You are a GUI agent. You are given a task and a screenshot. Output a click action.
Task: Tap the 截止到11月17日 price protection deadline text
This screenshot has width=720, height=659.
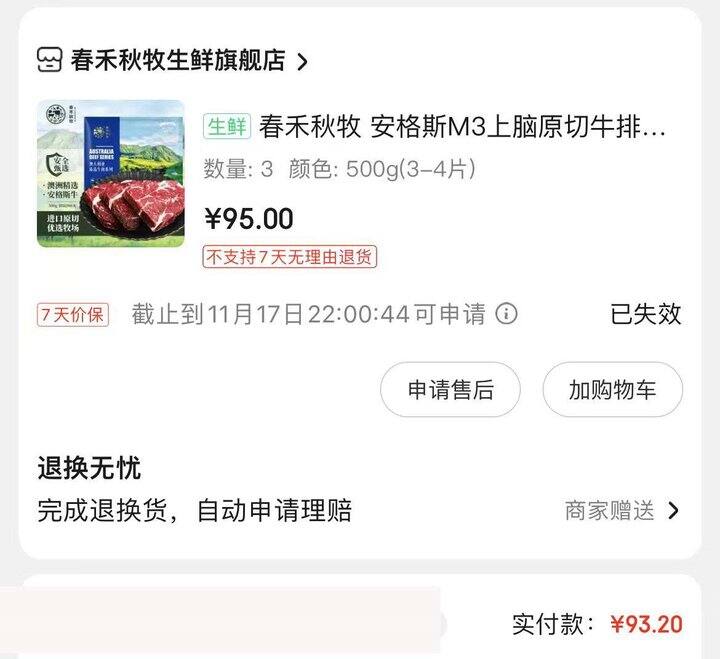308,314
